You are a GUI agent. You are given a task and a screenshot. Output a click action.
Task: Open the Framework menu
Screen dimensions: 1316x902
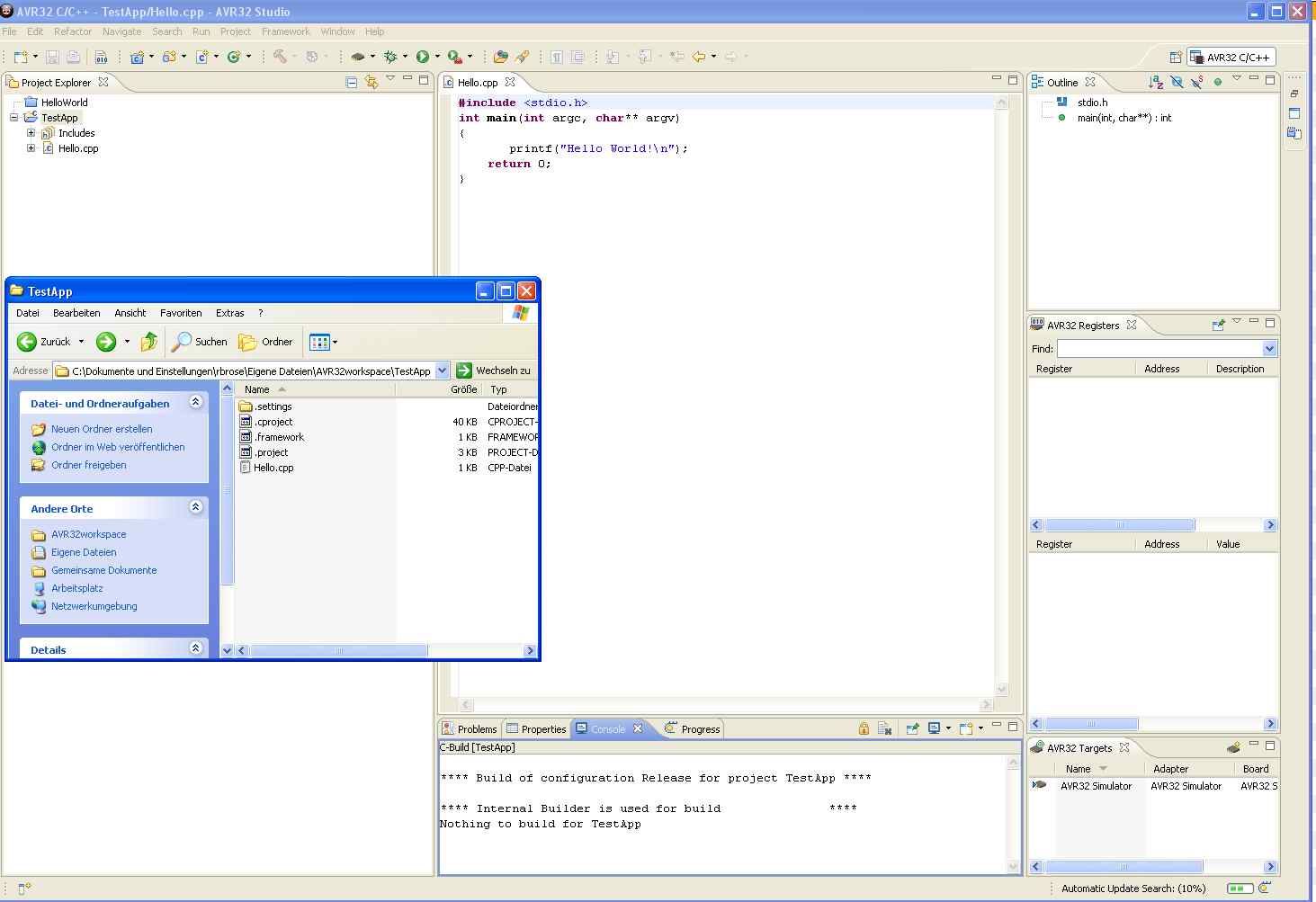[x=286, y=31]
